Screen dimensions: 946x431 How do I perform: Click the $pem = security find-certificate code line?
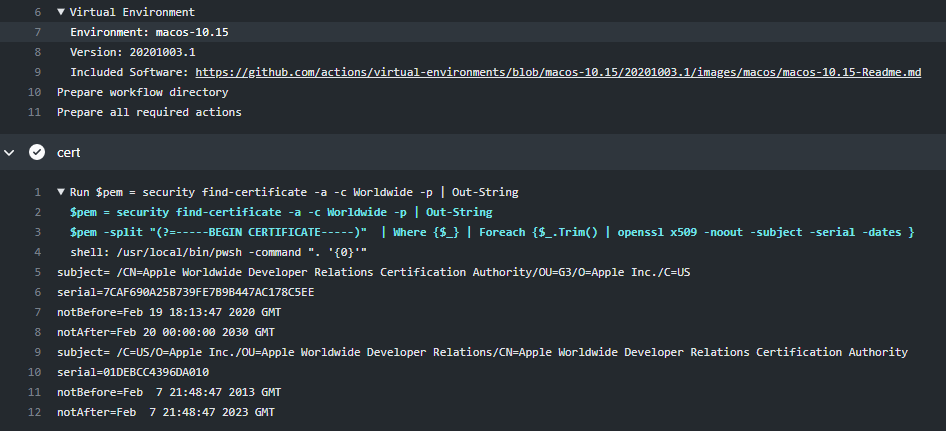point(281,212)
